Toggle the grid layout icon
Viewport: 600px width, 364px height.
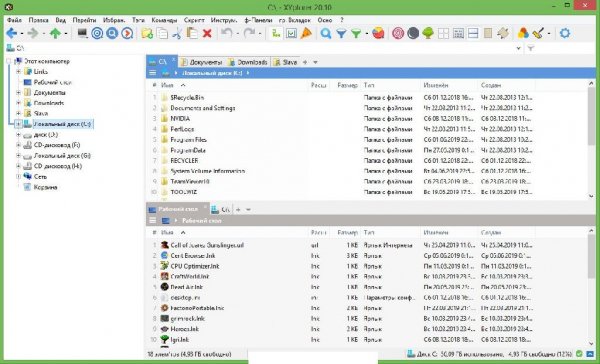[x=443, y=34]
